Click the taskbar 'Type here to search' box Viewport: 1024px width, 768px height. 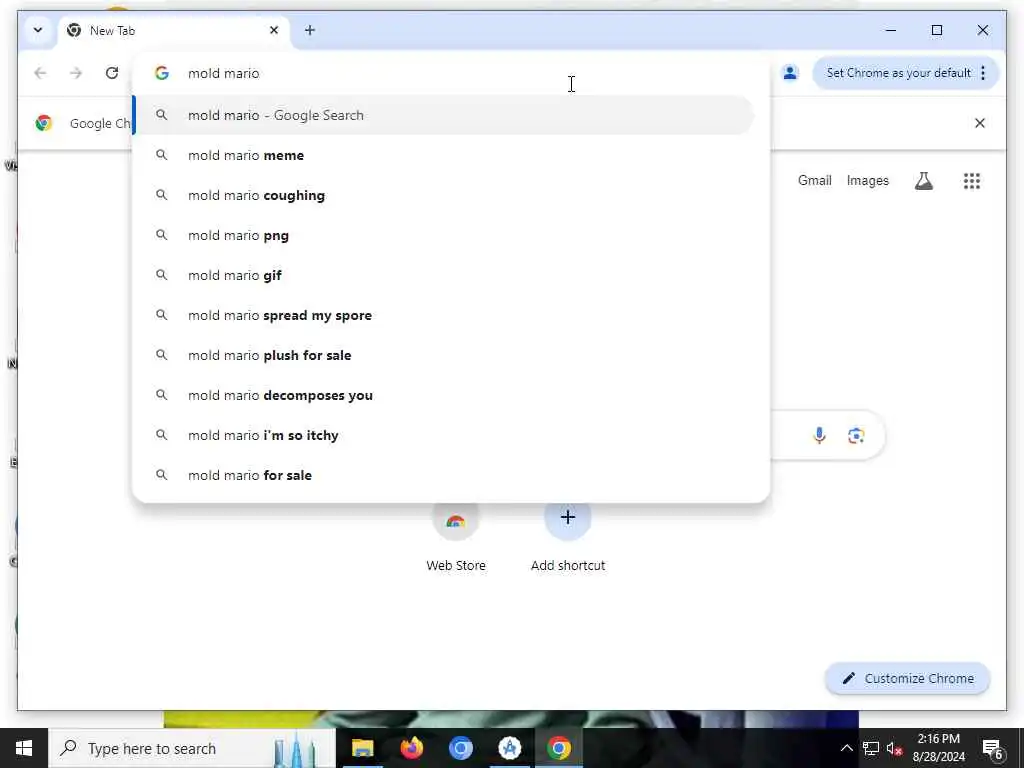193,748
